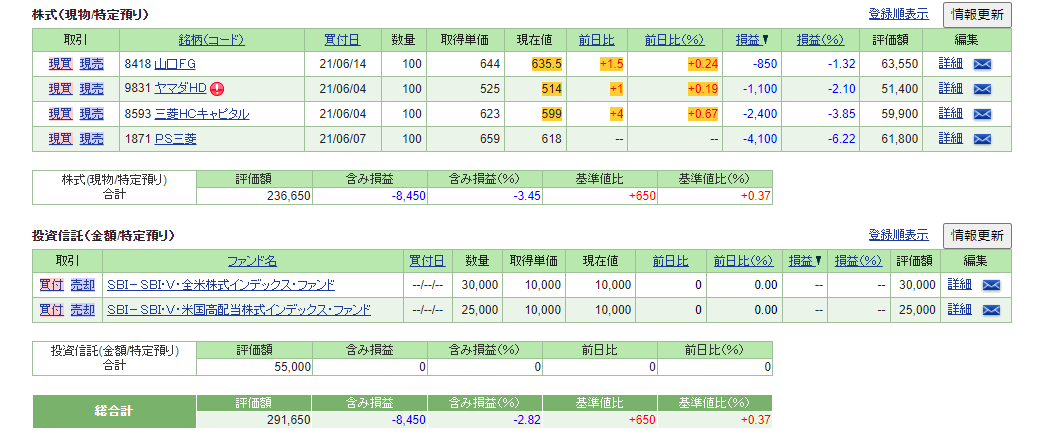Open the PS三菱 stock page
Screen dimensions: 1041x445
tap(175, 139)
